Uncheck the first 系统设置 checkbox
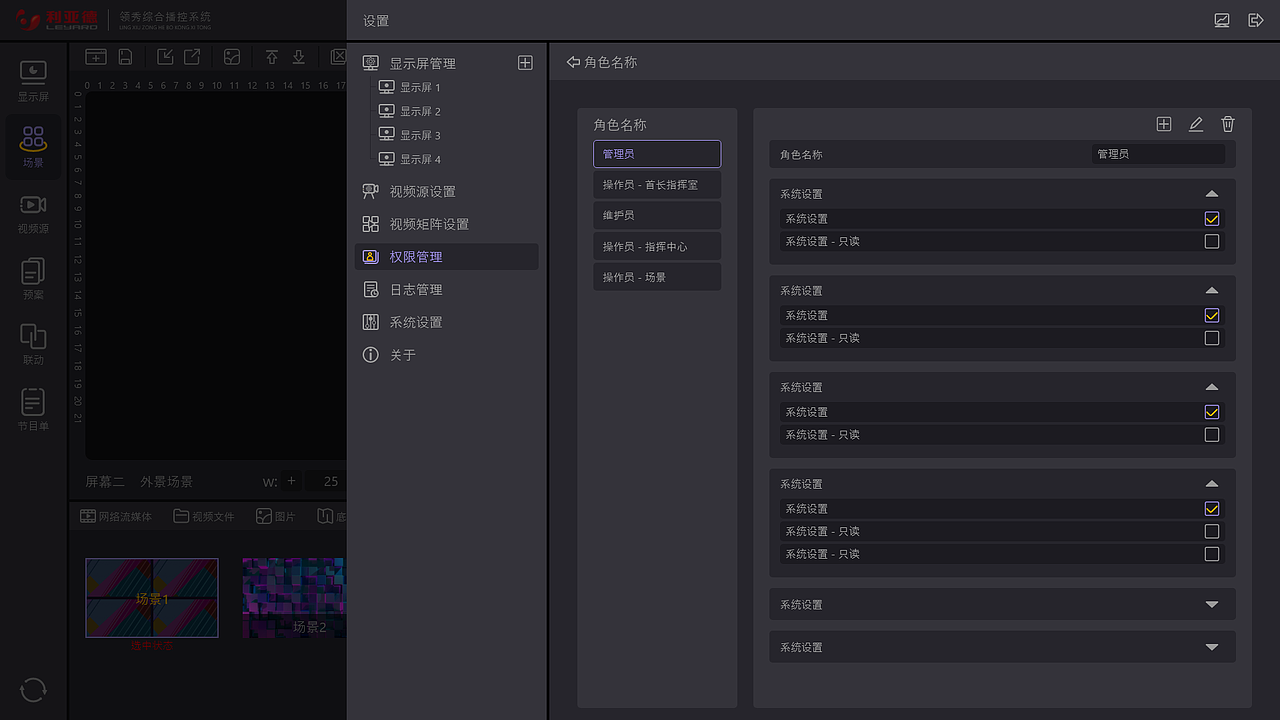This screenshot has width=1280, height=720. click(1211, 218)
